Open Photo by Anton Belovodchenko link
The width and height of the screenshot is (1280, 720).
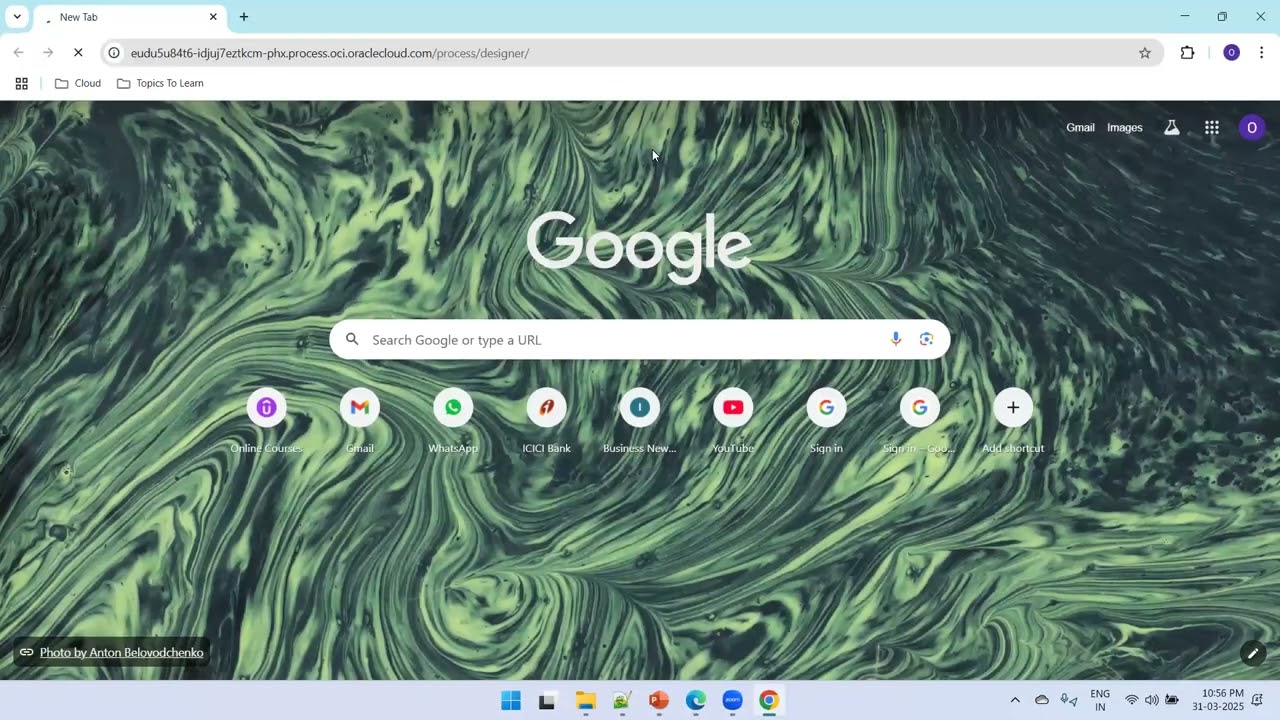(121, 653)
